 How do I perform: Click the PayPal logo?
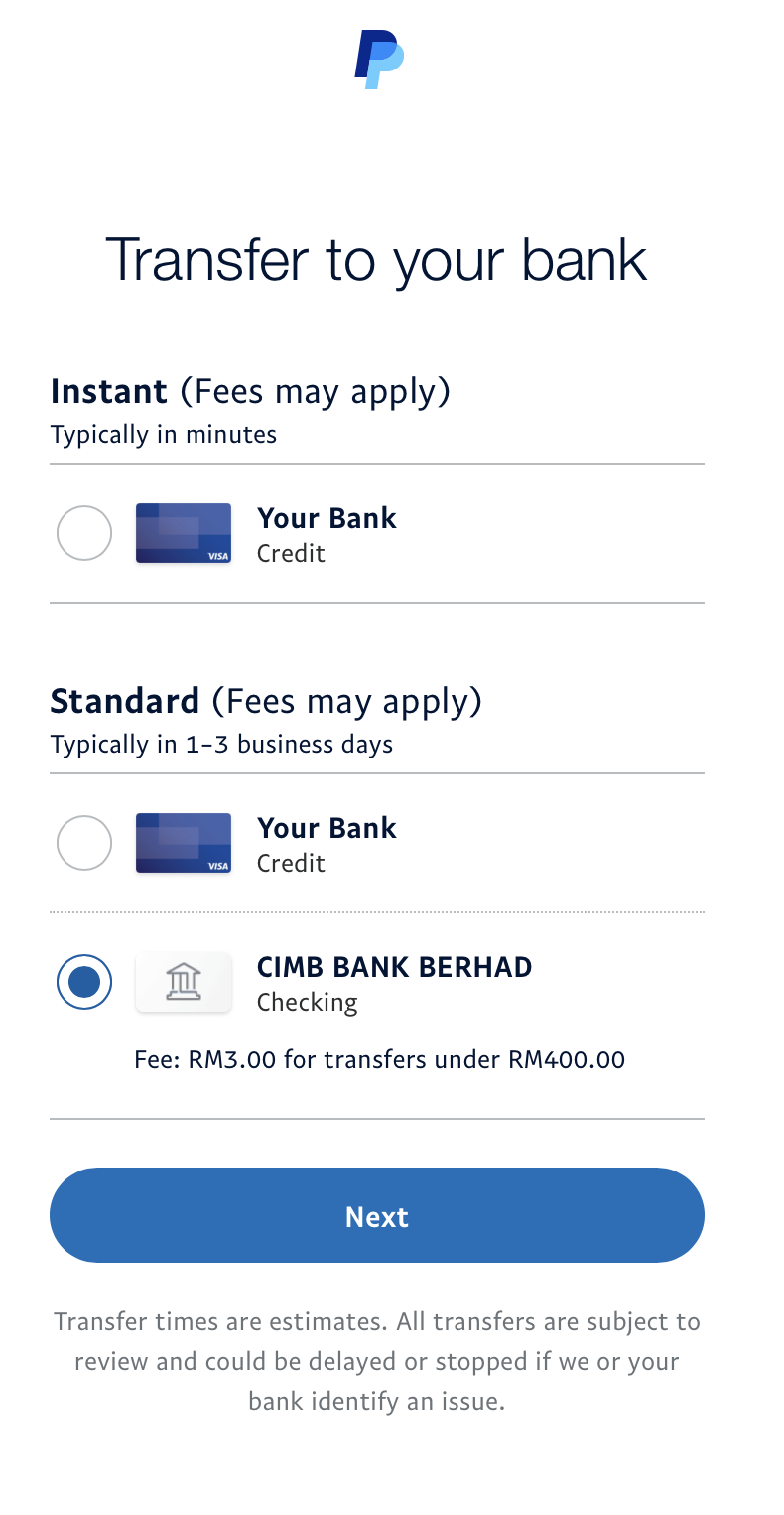(x=379, y=60)
